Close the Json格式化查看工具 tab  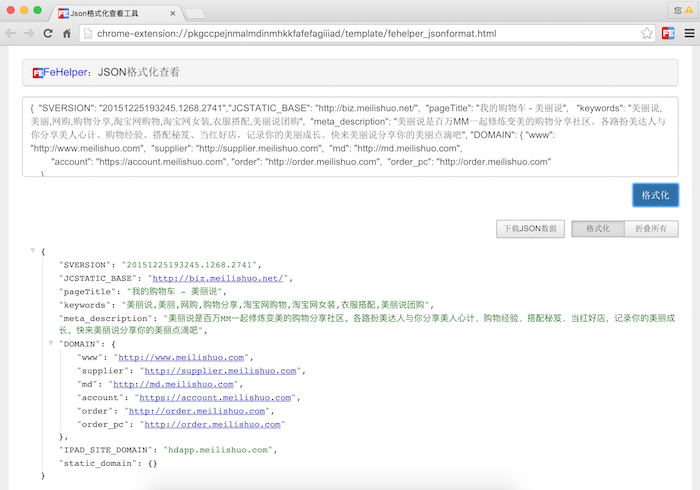[172, 13]
